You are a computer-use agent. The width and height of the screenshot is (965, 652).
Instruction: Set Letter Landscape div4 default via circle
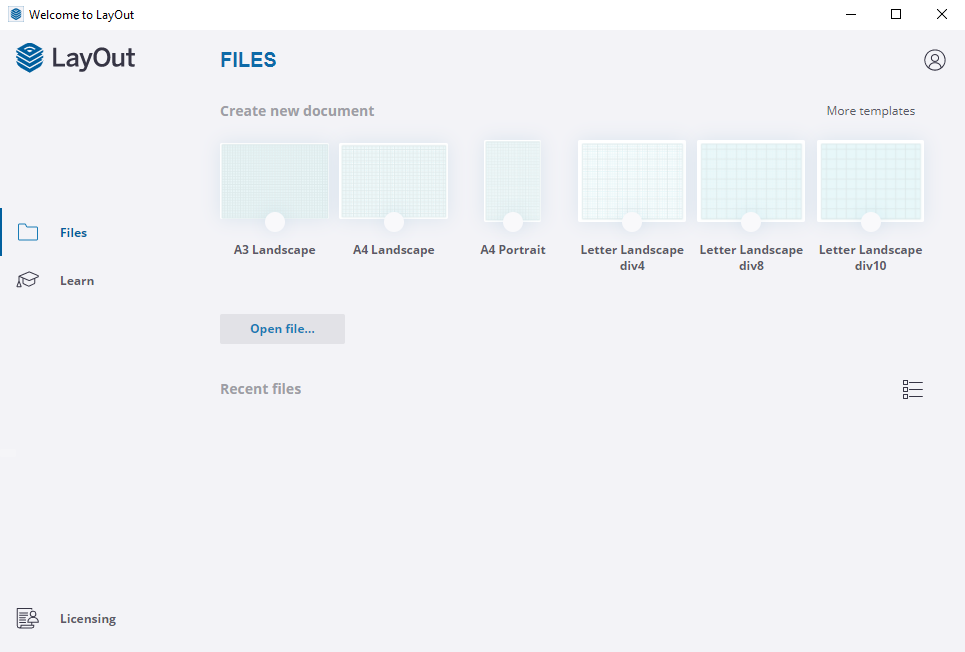click(x=632, y=222)
